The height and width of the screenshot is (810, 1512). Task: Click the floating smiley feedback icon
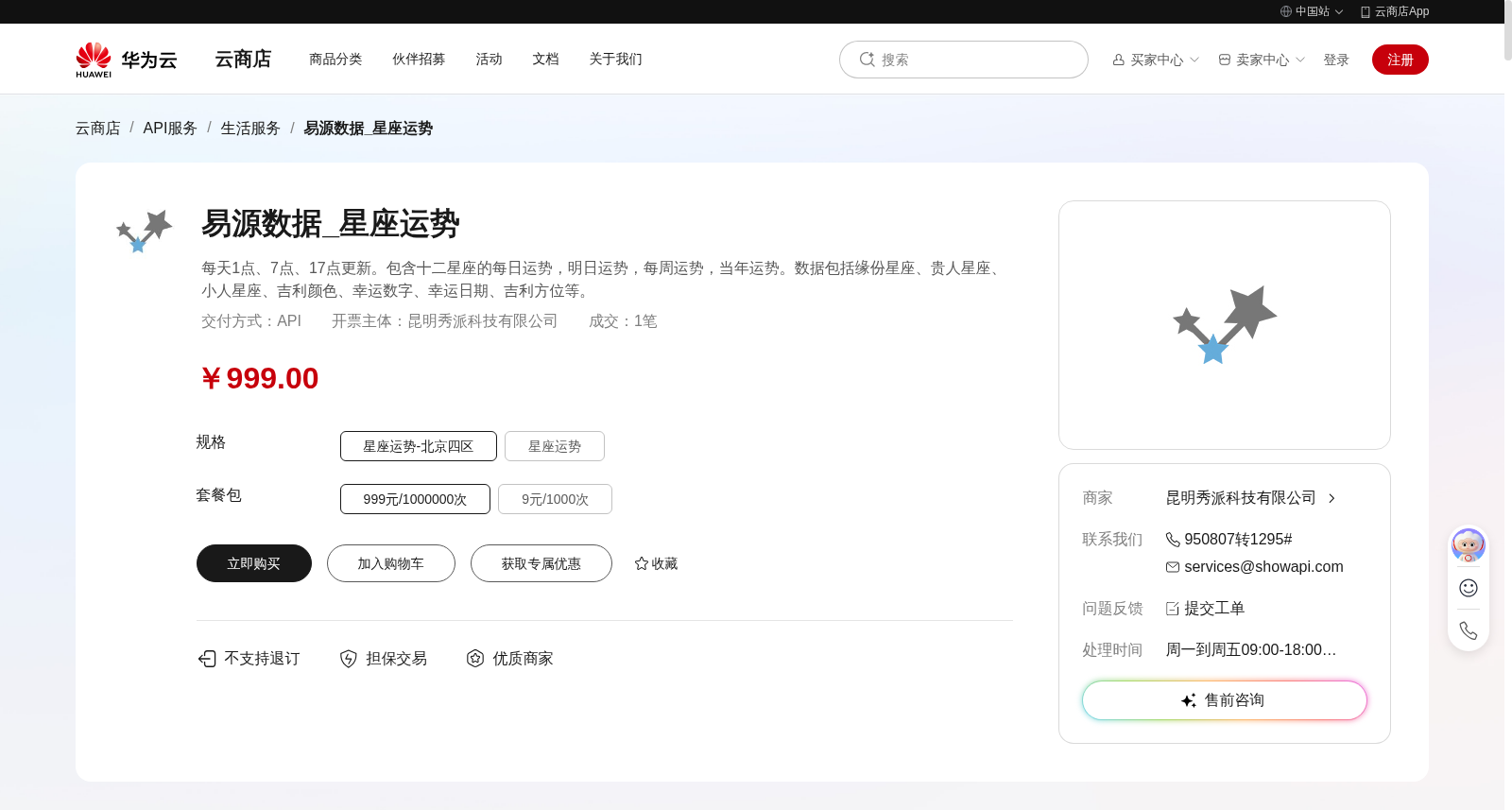(x=1469, y=588)
